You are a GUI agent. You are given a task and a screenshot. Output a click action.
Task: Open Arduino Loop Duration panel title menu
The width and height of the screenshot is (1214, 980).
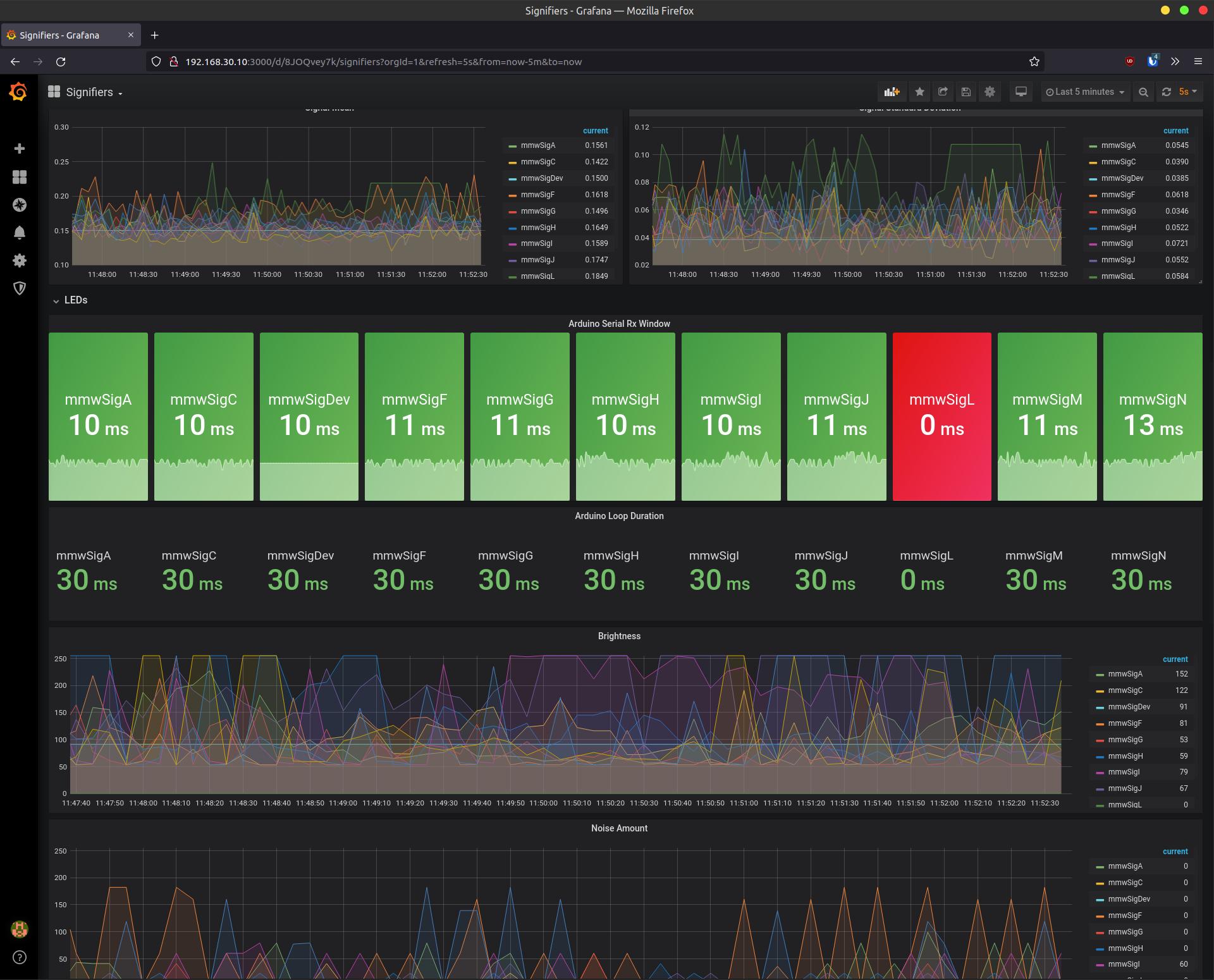tap(619, 516)
